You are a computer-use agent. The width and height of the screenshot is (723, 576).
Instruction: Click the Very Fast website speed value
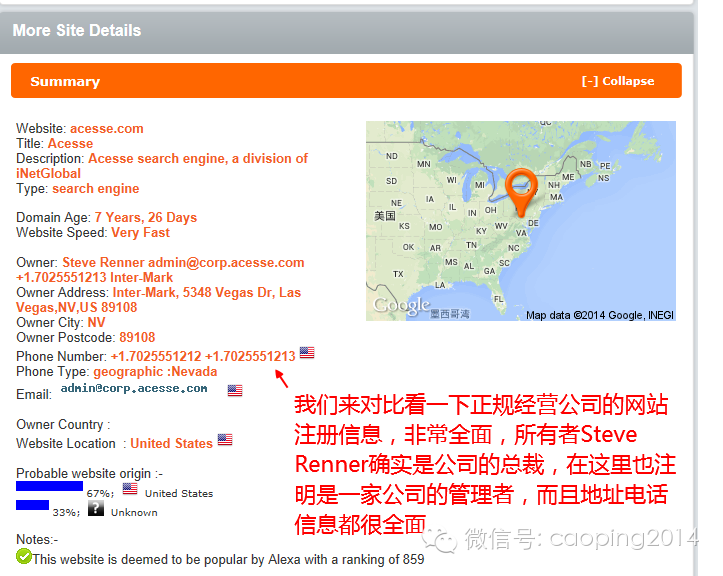(x=140, y=232)
